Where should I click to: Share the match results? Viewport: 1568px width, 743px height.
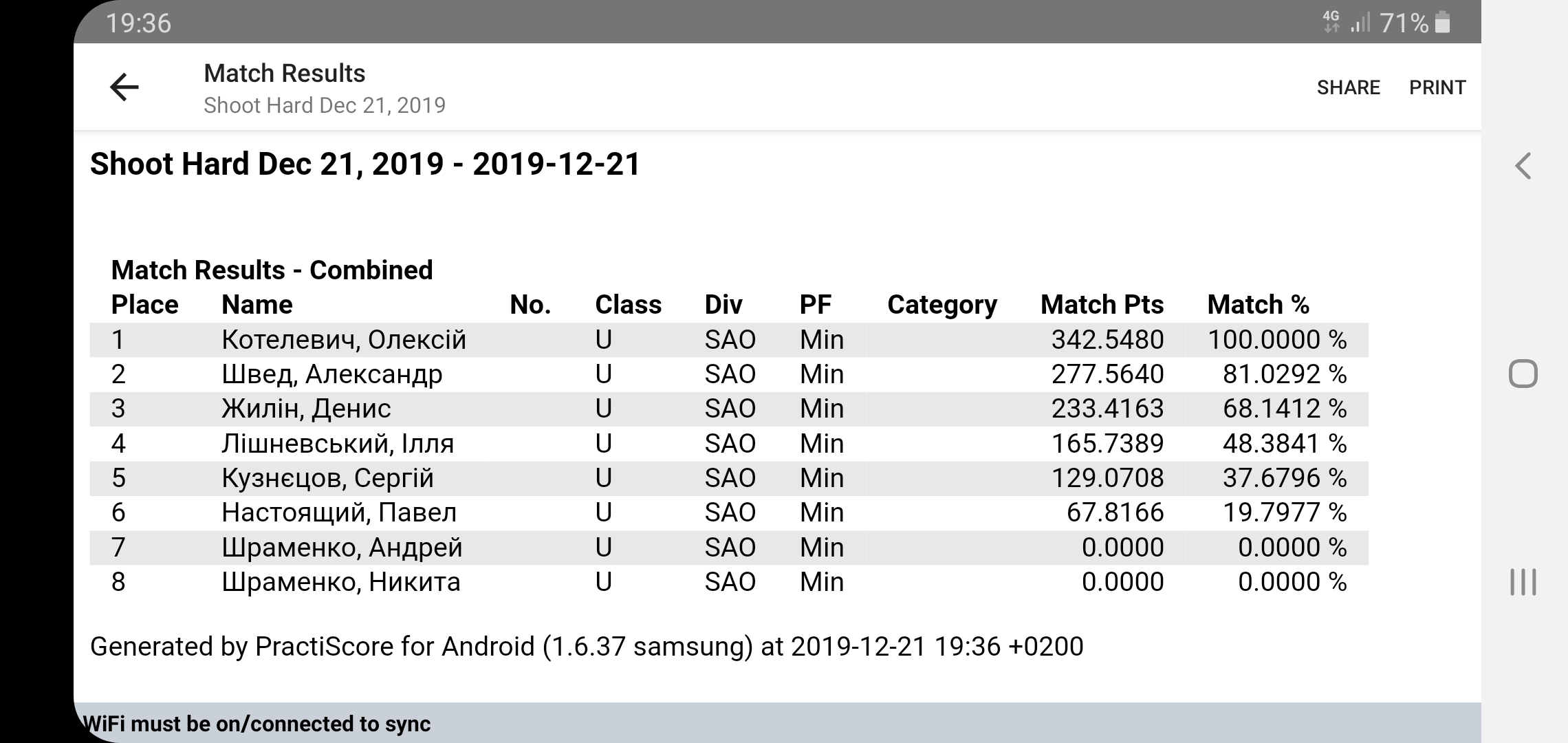tap(1348, 87)
